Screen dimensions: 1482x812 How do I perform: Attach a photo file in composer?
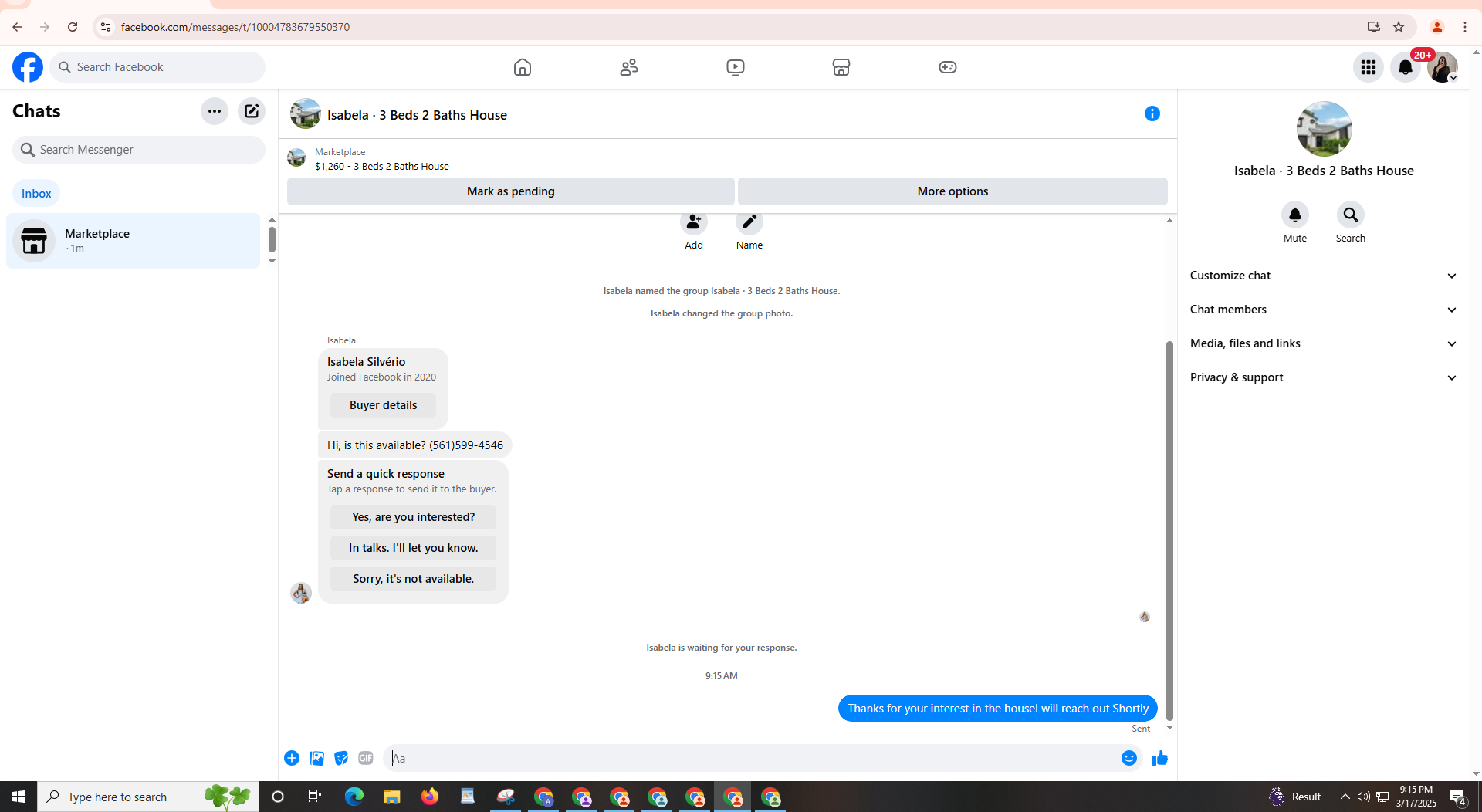tap(316, 758)
